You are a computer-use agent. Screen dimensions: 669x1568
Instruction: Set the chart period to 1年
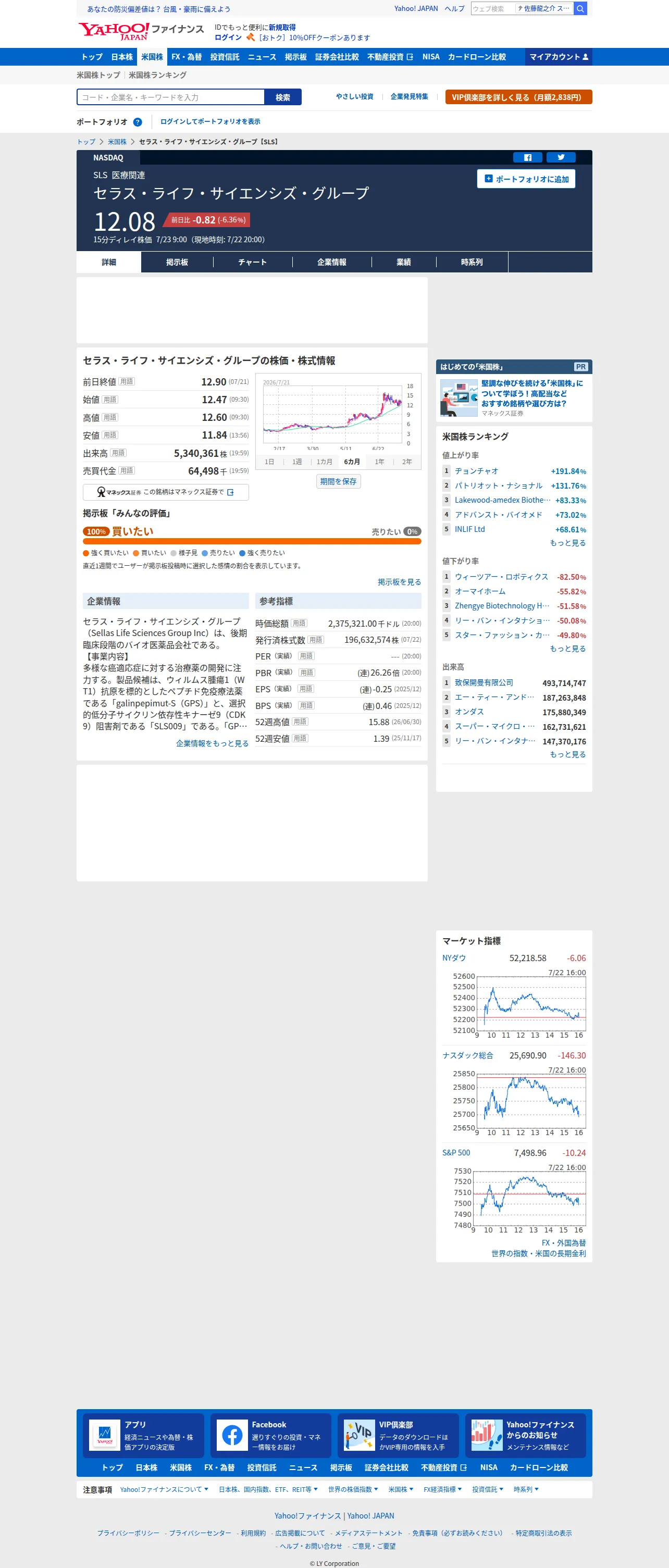point(379,462)
